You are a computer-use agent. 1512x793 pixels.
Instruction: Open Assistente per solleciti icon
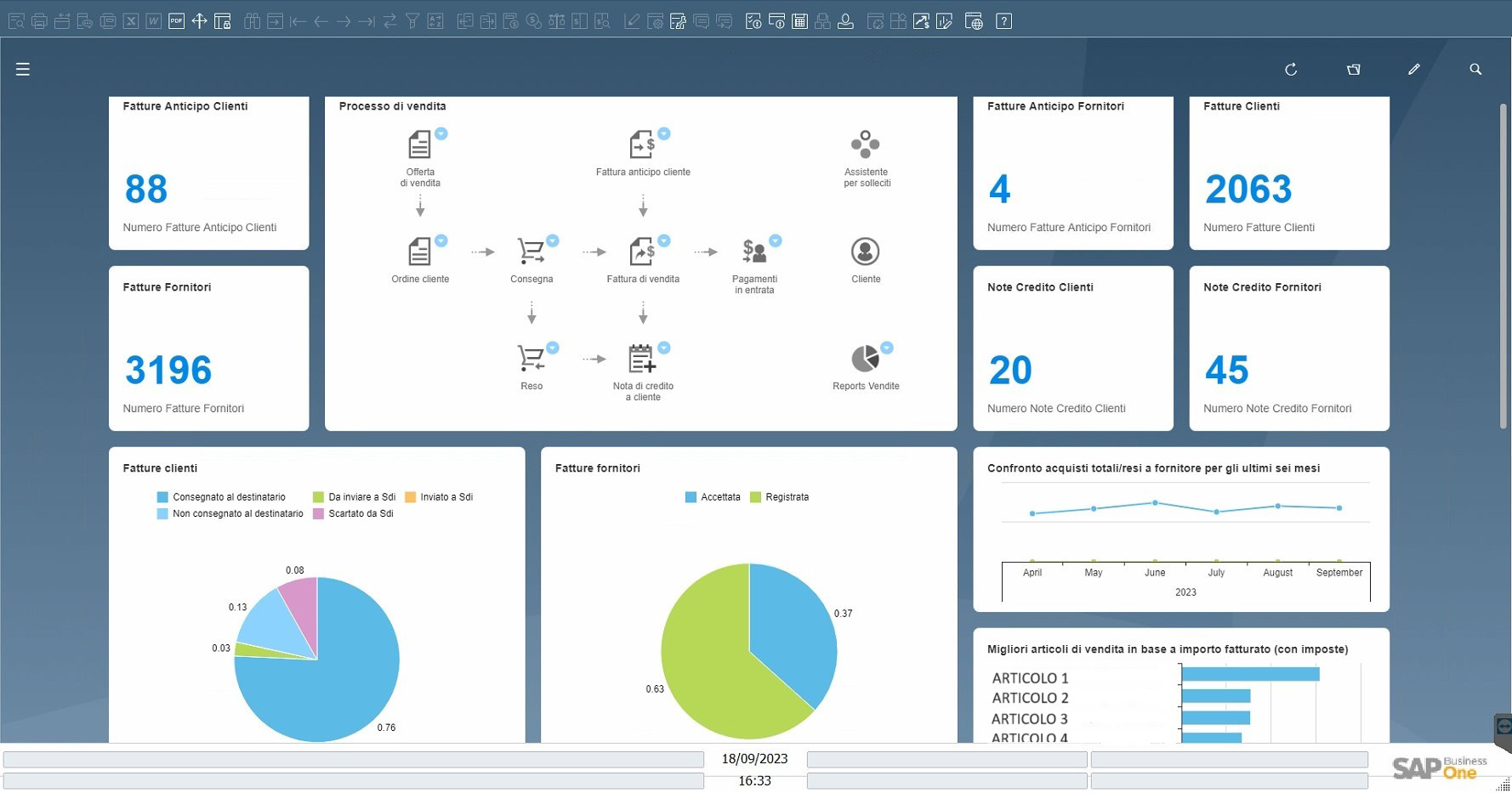(865, 144)
